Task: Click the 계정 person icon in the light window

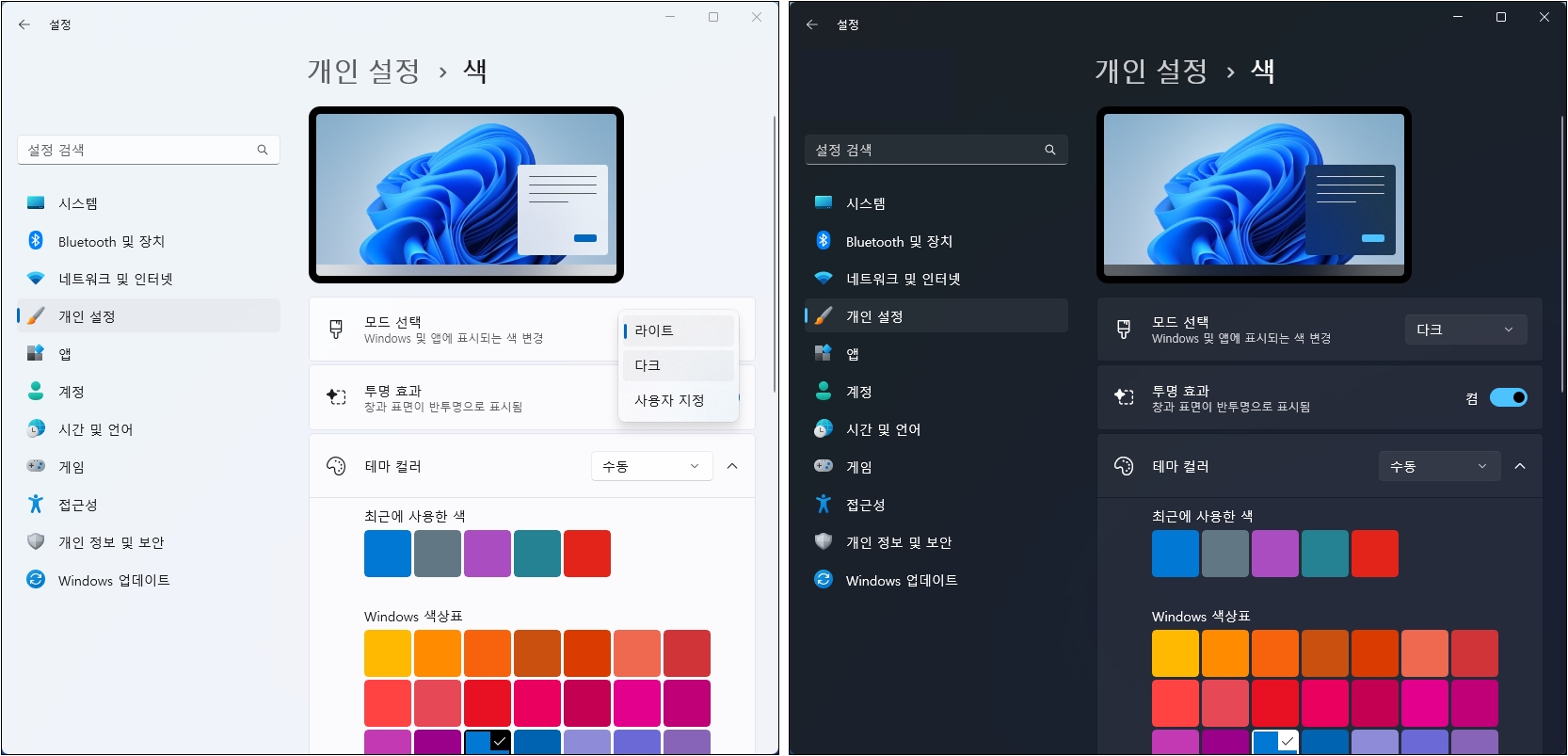Action: pyautogui.click(x=36, y=391)
